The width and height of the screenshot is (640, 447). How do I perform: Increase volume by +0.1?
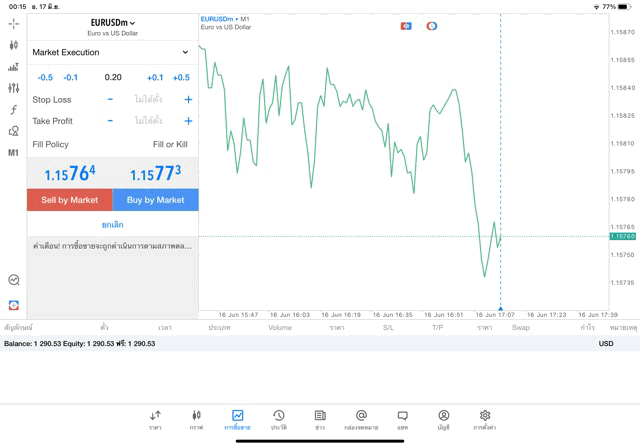(155, 77)
